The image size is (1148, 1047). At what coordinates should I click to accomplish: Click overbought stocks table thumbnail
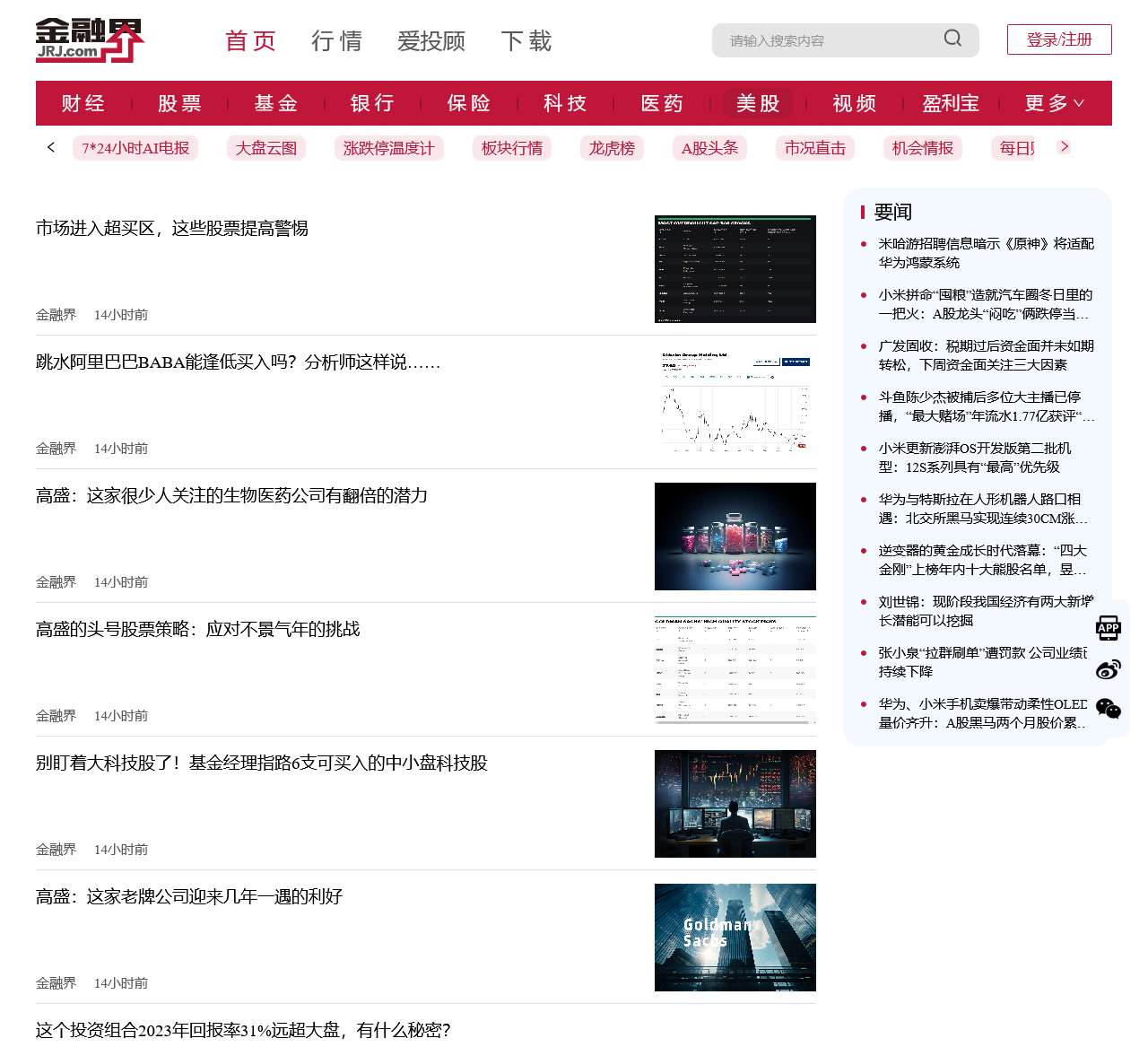pos(735,269)
